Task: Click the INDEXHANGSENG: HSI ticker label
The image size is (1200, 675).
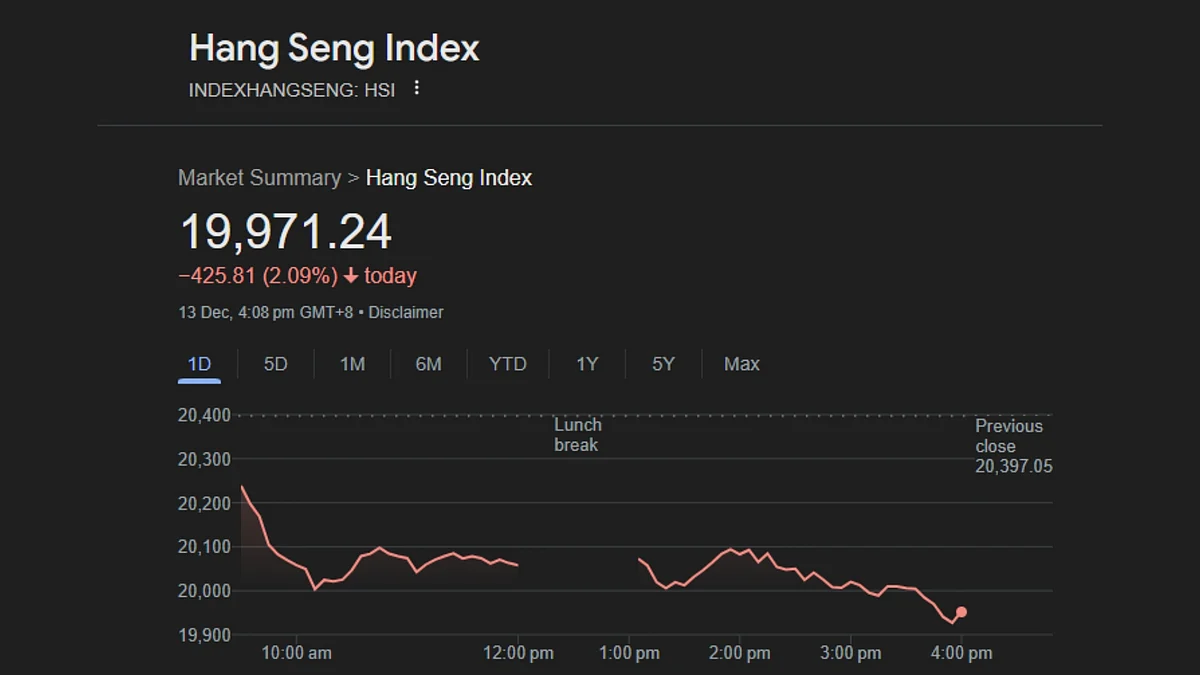Action: coord(292,90)
